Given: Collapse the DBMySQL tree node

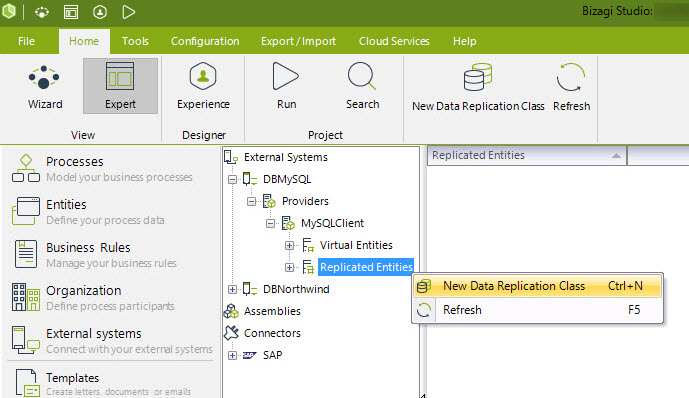Looking at the screenshot, I should [232, 179].
